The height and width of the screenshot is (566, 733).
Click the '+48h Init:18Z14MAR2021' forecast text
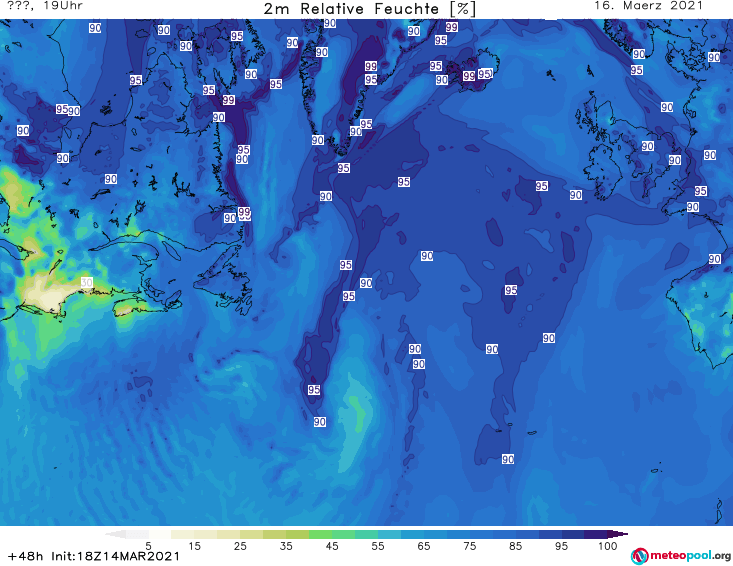pyautogui.click(x=94, y=556)
